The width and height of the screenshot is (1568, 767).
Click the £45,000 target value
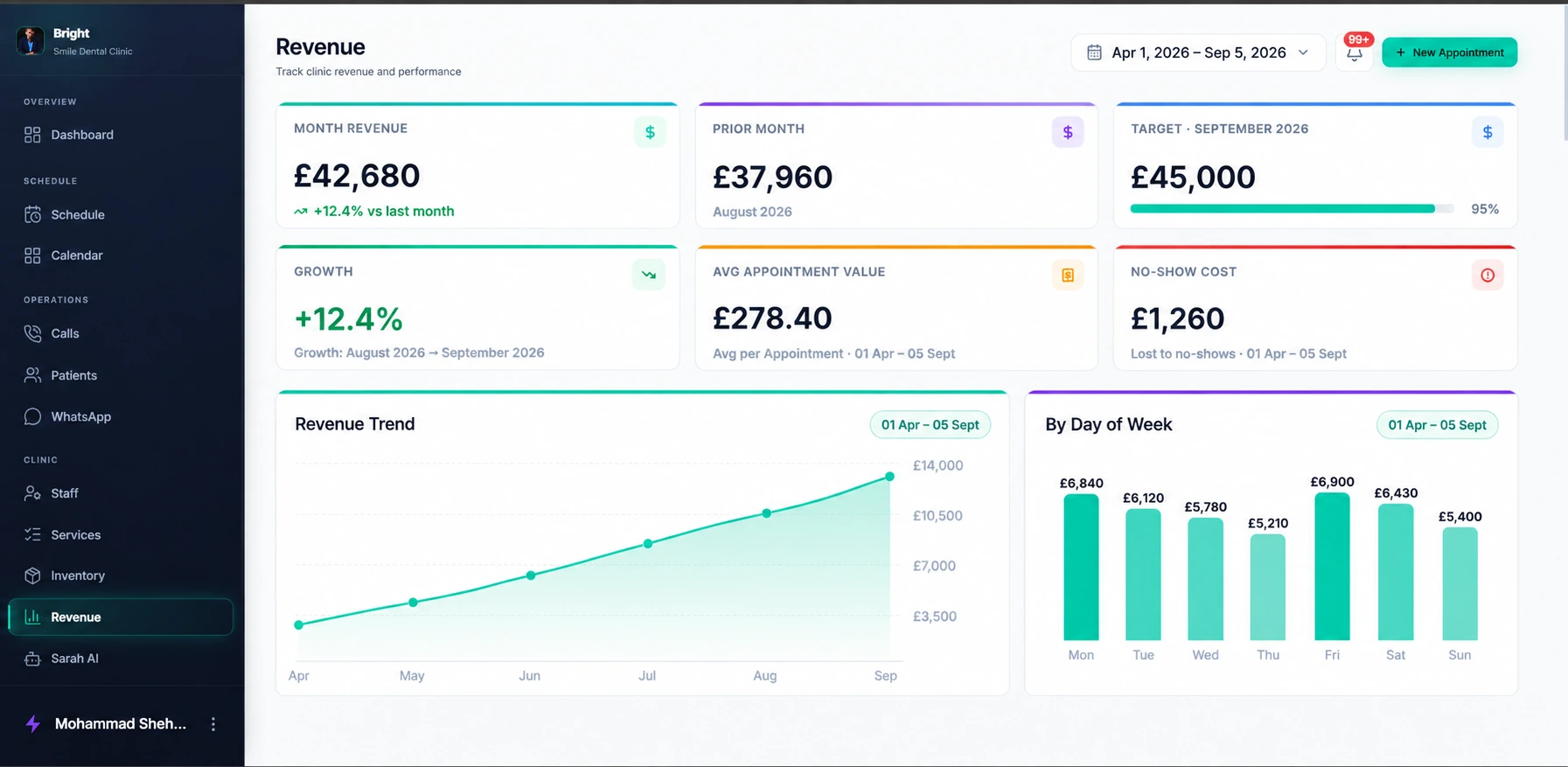tap(1193, 177)
